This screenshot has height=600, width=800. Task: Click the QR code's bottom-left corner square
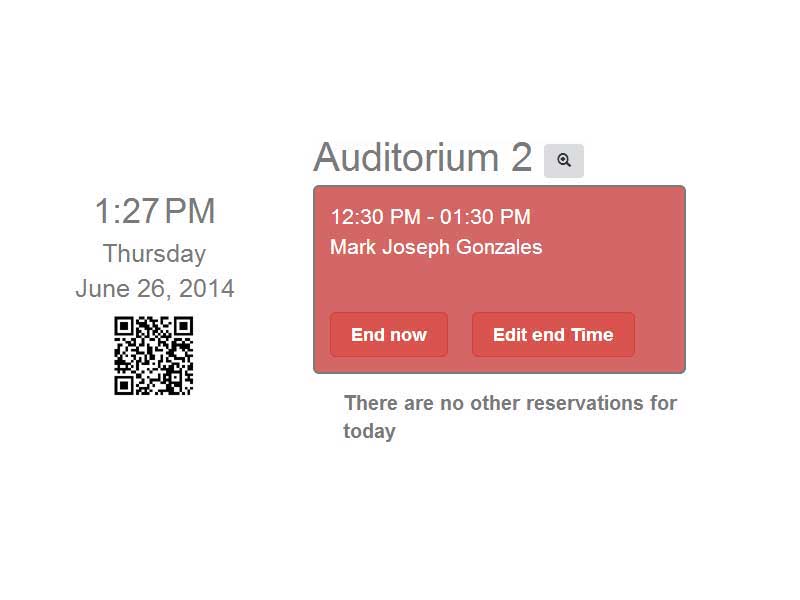pos(124,385)
